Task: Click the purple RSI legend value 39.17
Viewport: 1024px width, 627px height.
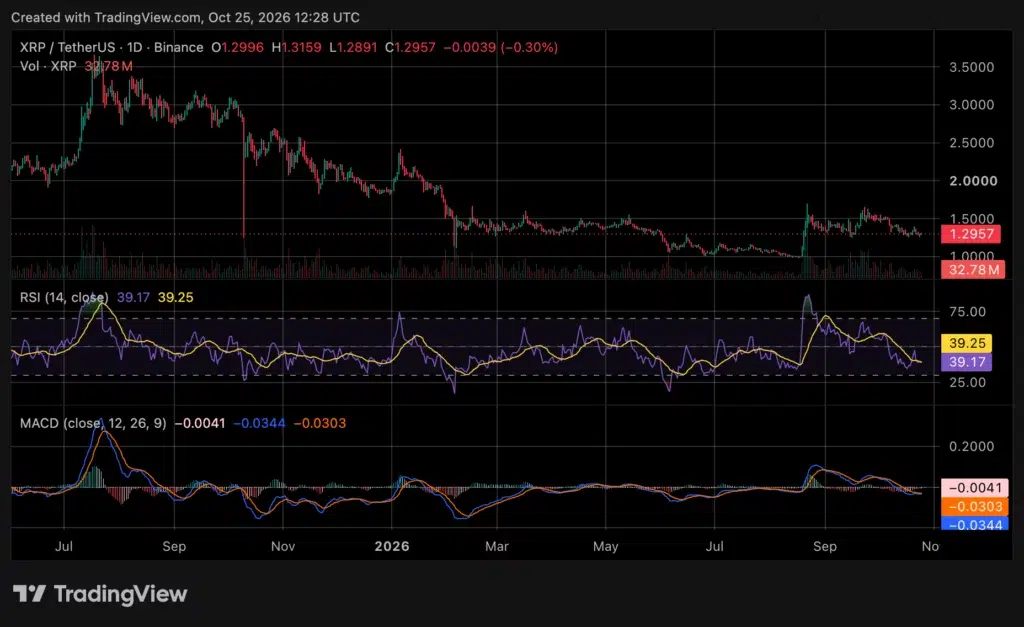Action: click(133, 297)
